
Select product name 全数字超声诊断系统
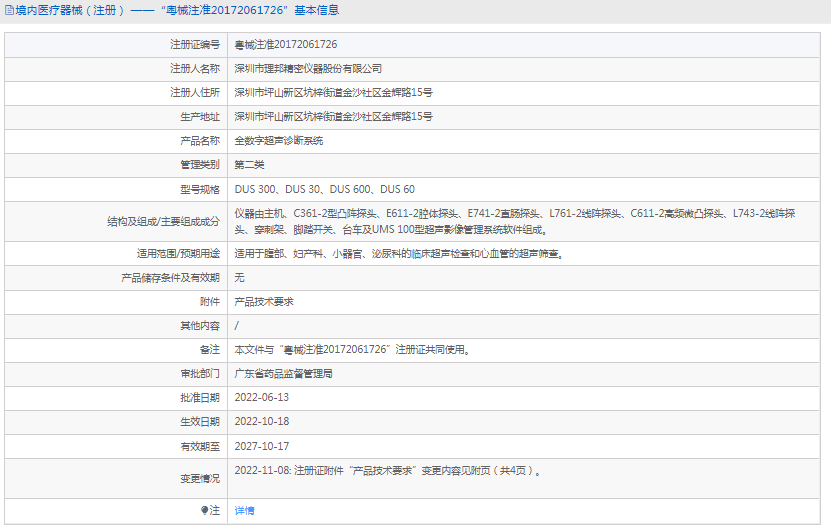click(x=279, y=140)
